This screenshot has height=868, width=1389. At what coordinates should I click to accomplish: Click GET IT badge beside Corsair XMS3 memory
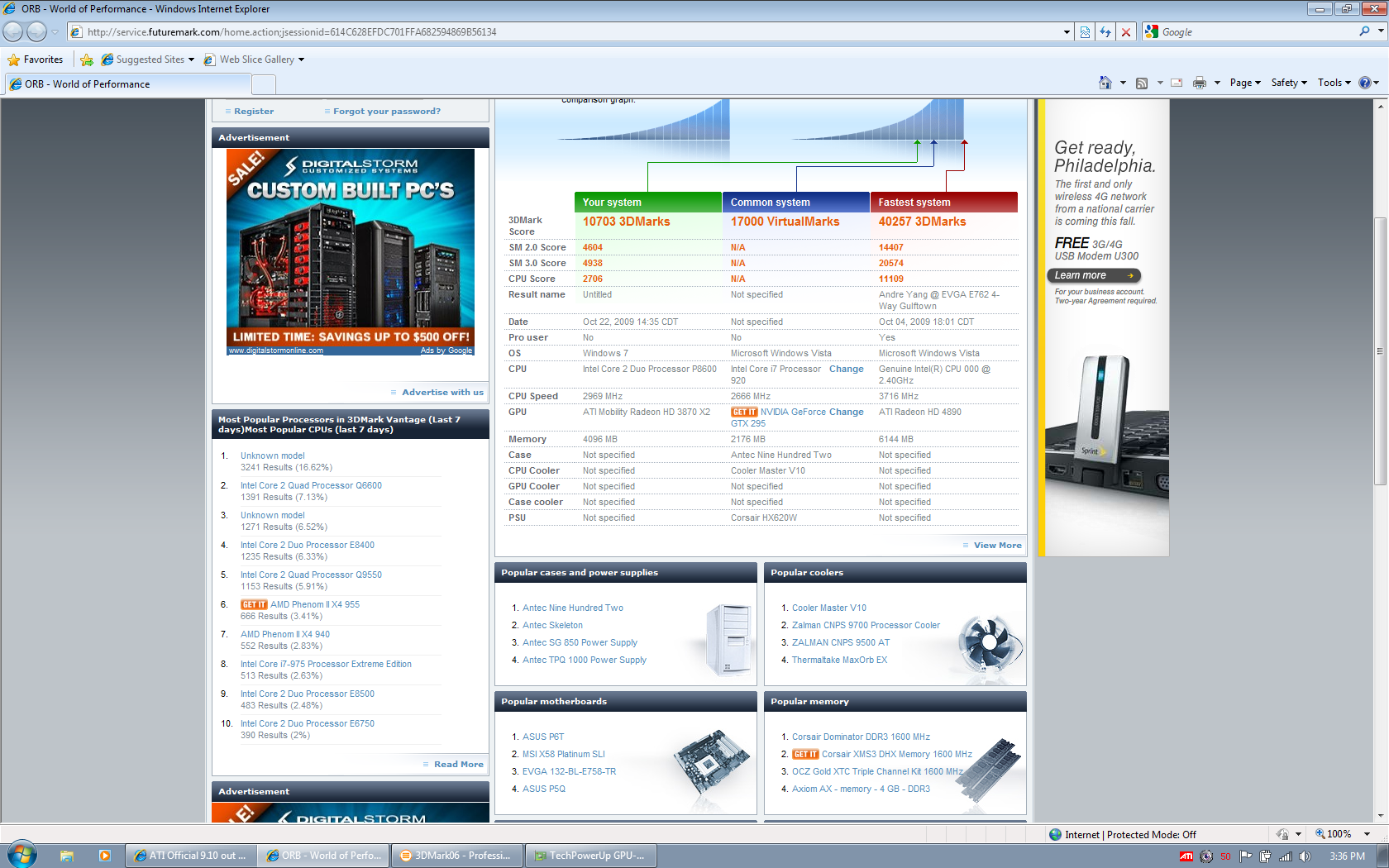pos(805,755)
